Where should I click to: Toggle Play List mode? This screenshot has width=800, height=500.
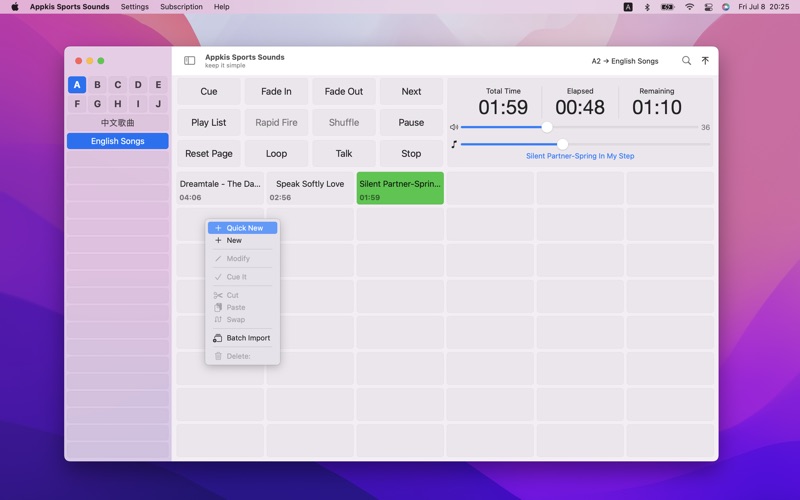point(209,122)
